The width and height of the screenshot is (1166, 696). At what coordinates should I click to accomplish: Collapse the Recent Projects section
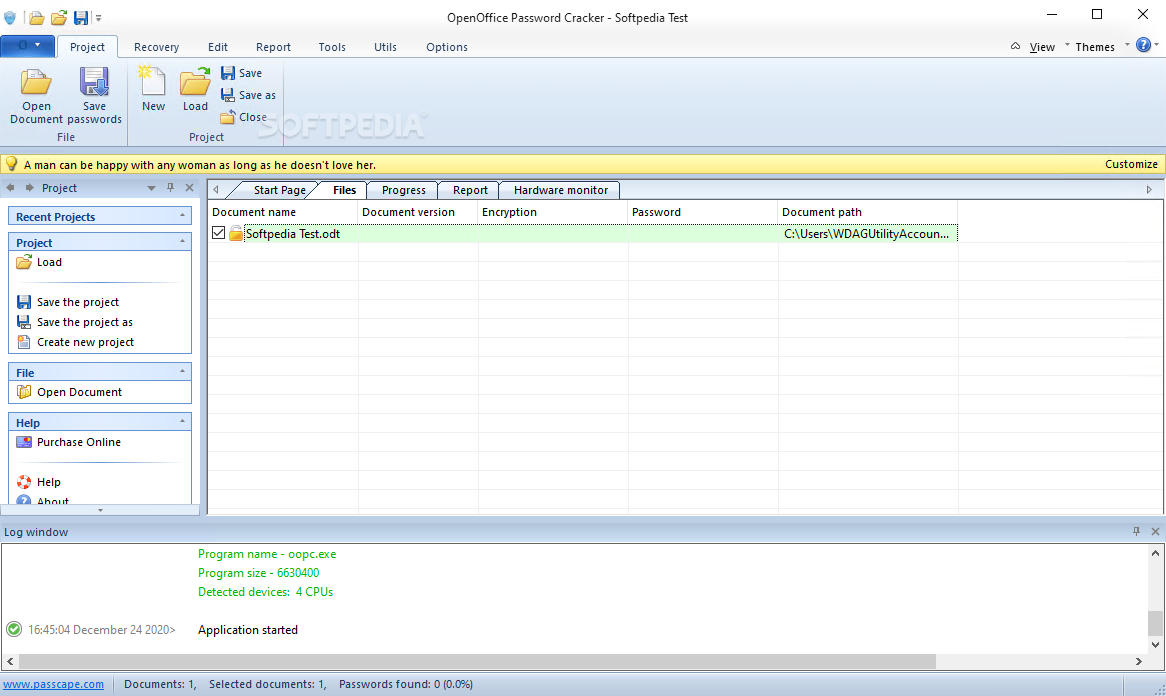182,216
